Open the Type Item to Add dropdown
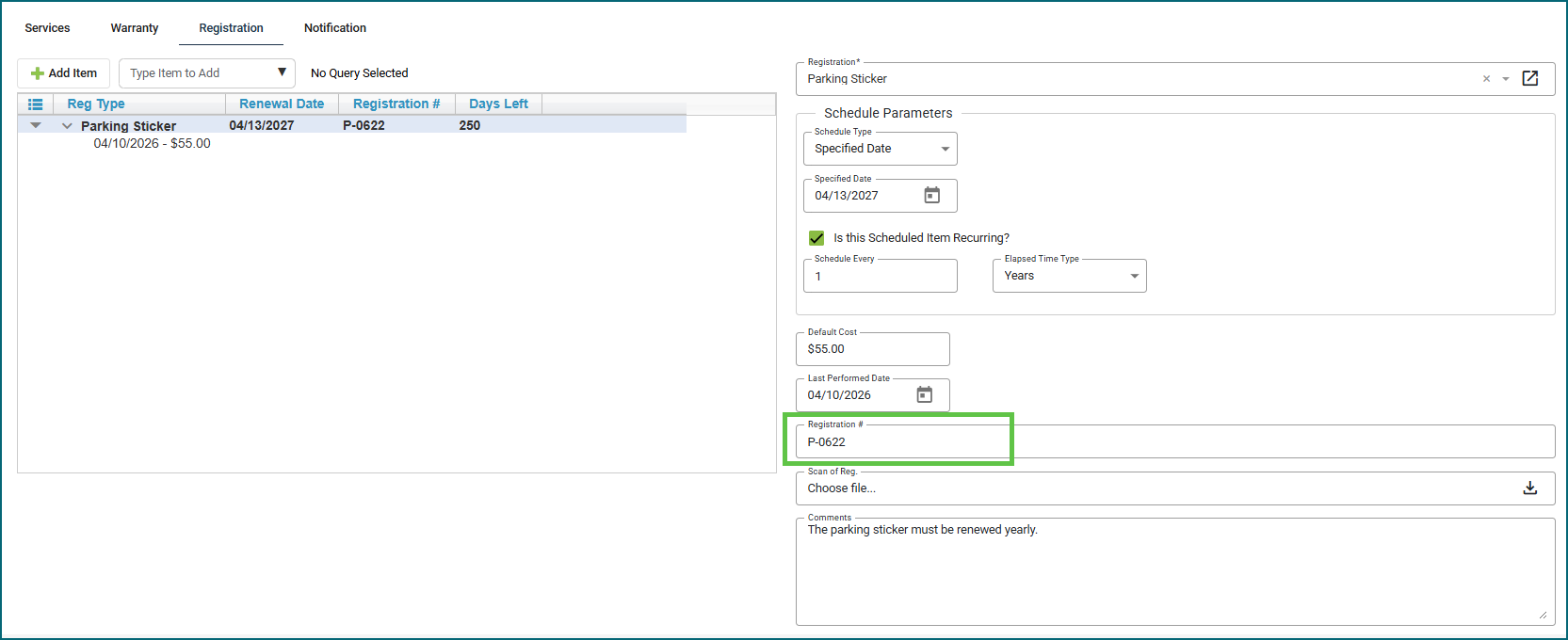1568x640 pixels. (207, 73)
